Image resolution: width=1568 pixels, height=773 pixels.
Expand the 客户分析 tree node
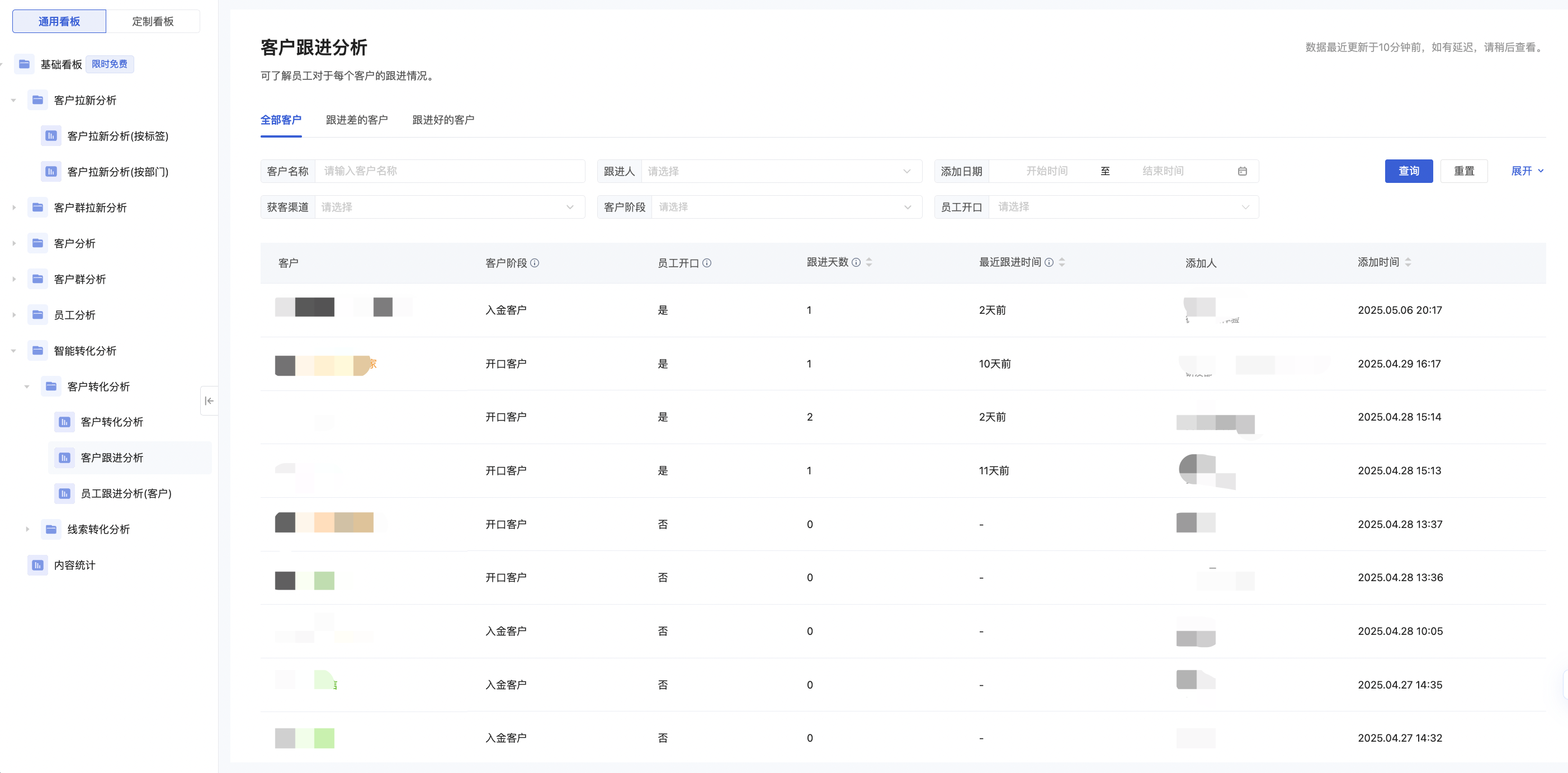point(13,243)
